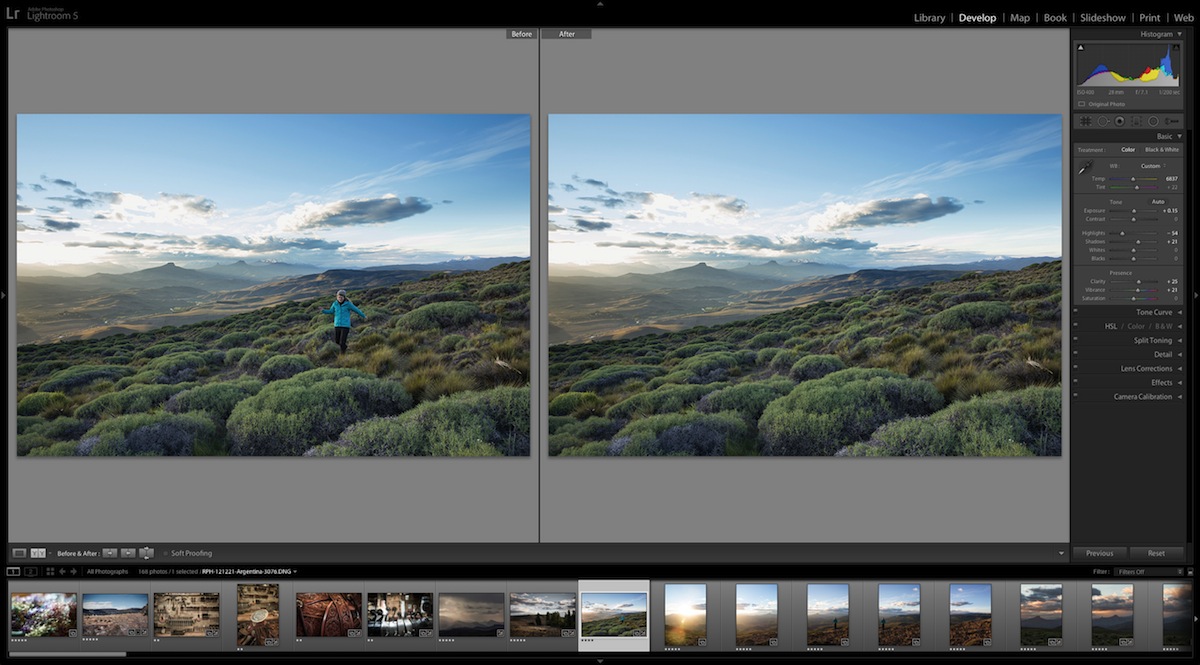Image resolution: width=1200 pixels, height=665 pixels.
Task: Open the WB Custom preset dropdown
Action: coord(1153,166)
